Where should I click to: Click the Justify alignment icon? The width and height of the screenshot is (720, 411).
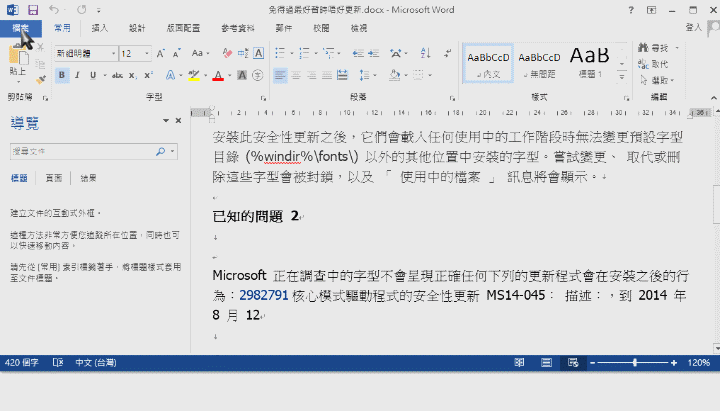pyautogui.click(x=327, y=75)
